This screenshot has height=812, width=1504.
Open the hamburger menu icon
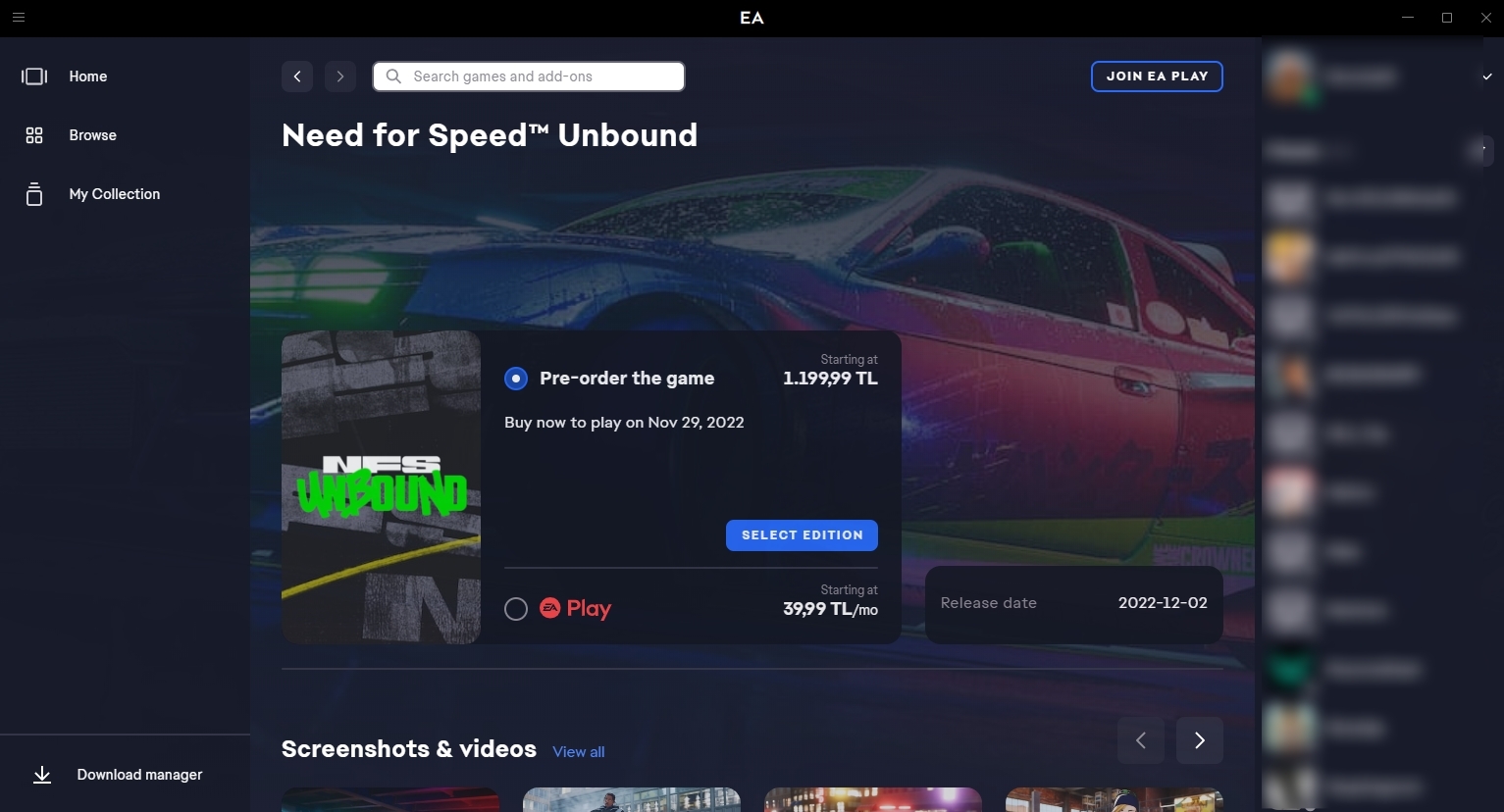pos(19,18)
